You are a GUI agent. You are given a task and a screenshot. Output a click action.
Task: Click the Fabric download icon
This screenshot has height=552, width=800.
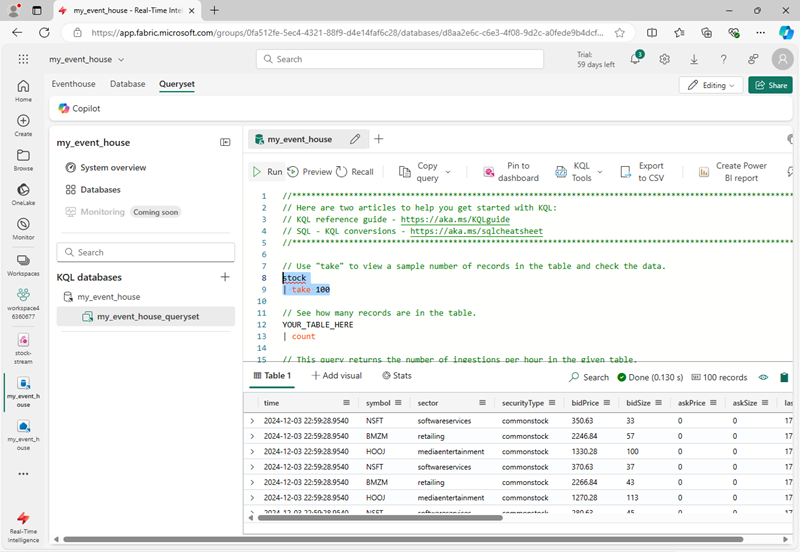(x=694, y=59)
